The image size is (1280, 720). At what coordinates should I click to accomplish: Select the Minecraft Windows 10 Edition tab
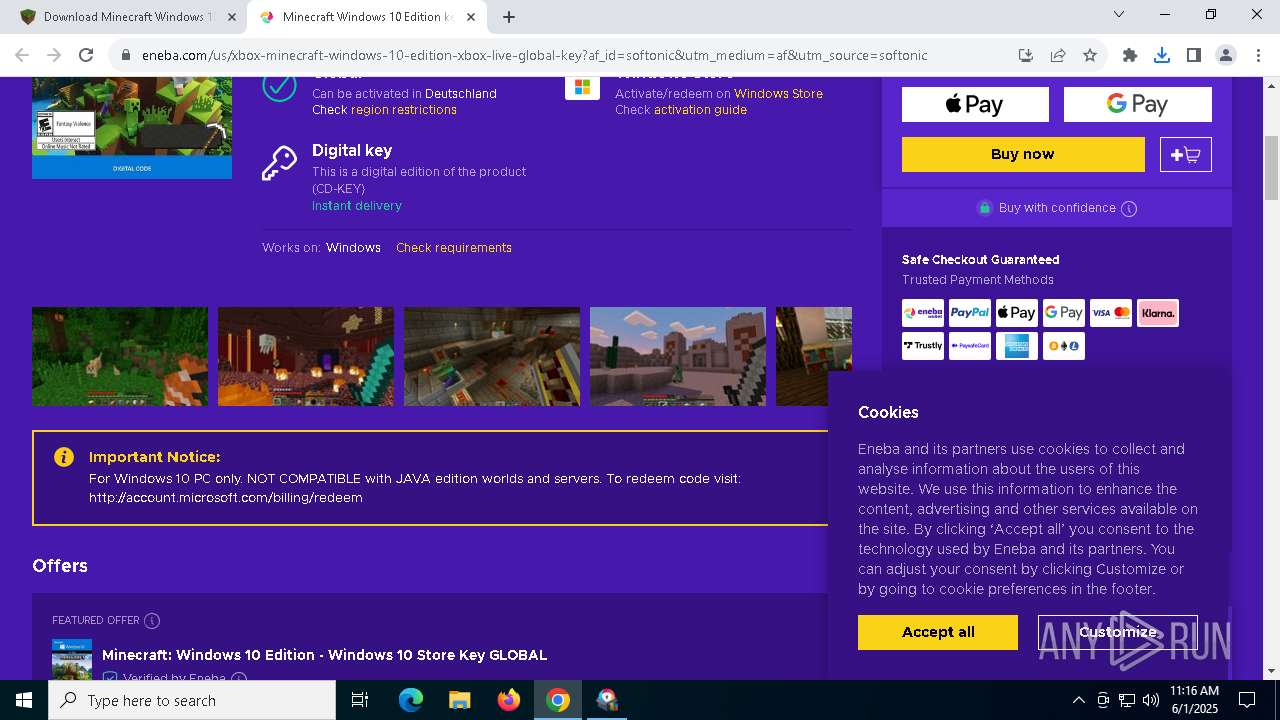368,17
